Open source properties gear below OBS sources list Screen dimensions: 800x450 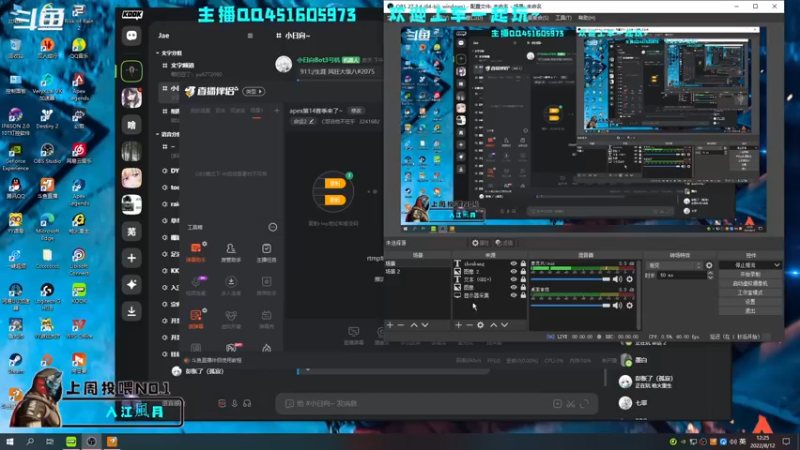481,325
